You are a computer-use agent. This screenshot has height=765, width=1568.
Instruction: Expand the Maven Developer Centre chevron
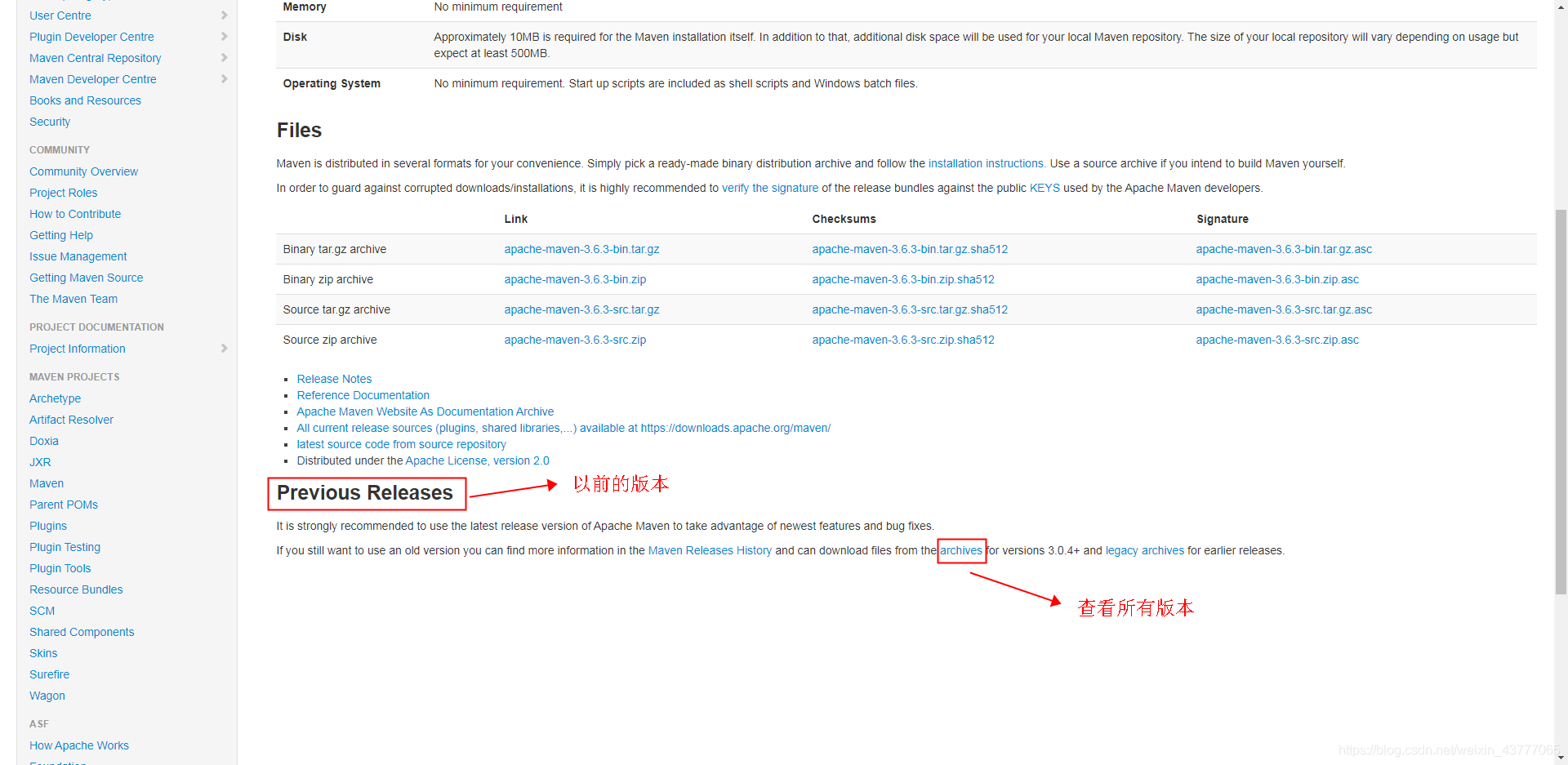click(x=225, y=79)
